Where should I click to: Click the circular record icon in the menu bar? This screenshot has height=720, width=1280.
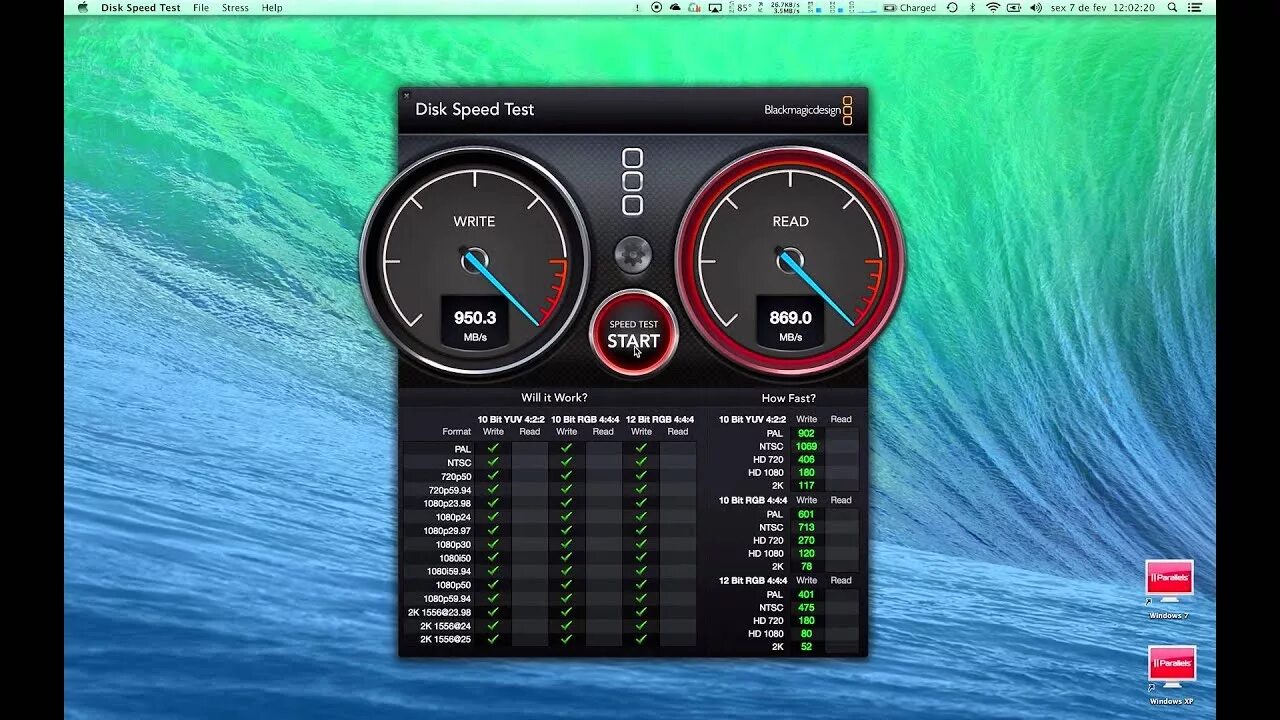click(x=657, y=7)
